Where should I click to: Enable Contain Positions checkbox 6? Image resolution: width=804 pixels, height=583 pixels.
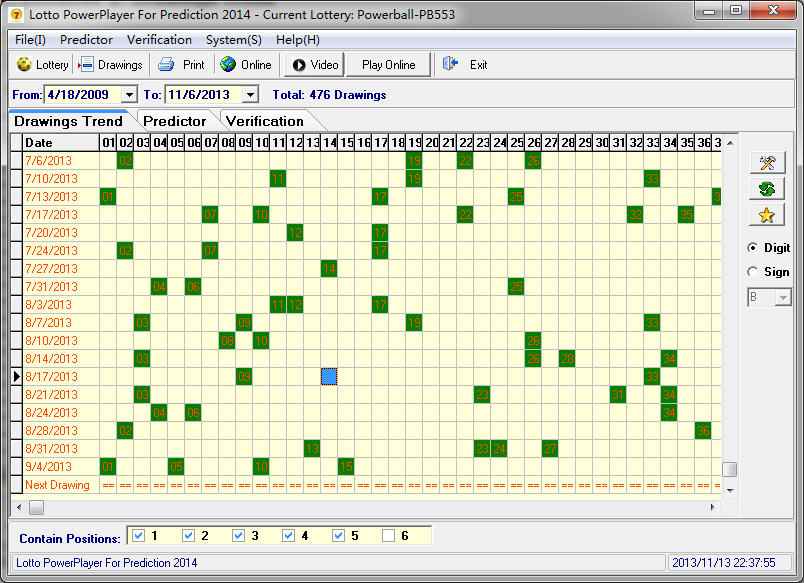[389, 535]
